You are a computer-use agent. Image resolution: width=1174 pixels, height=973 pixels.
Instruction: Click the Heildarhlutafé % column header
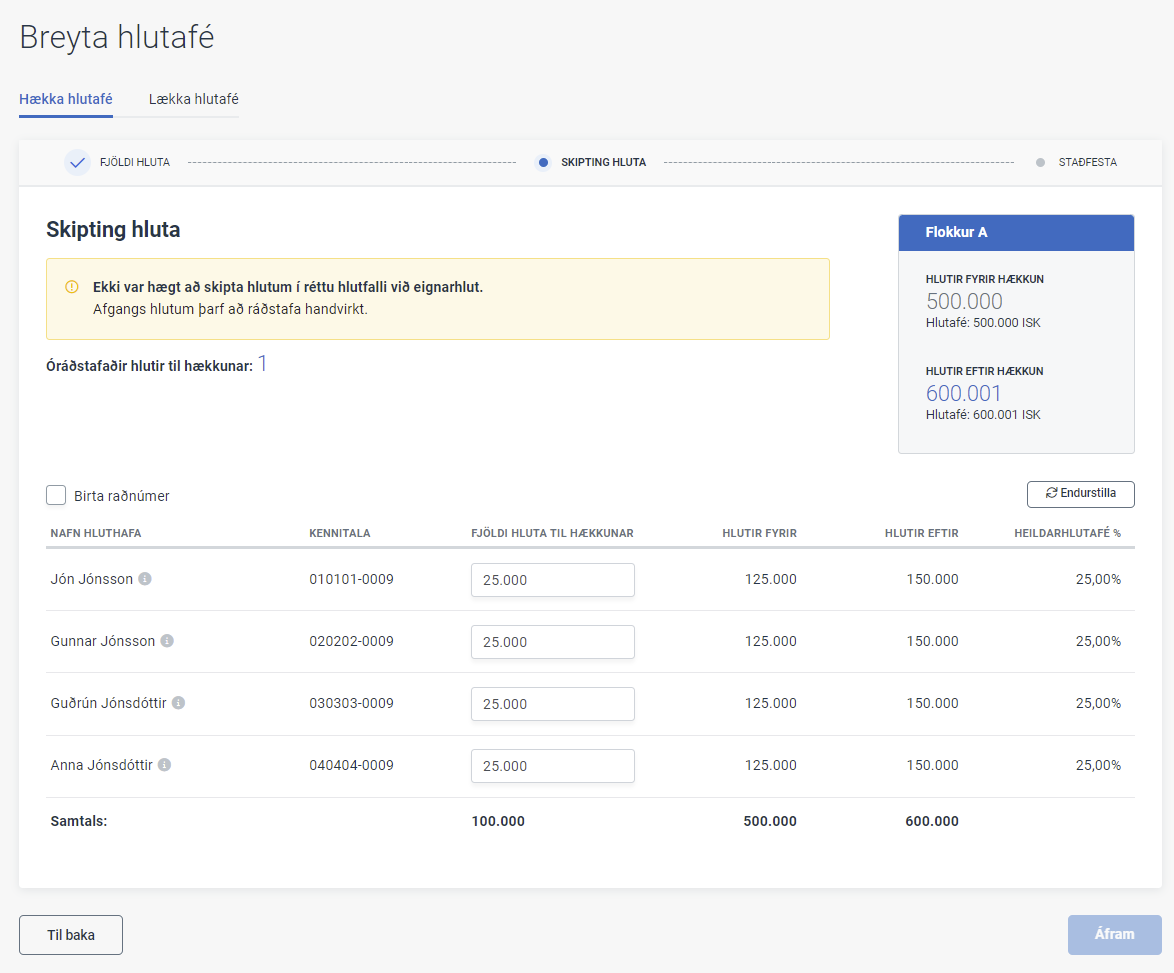click(1068, 533)
